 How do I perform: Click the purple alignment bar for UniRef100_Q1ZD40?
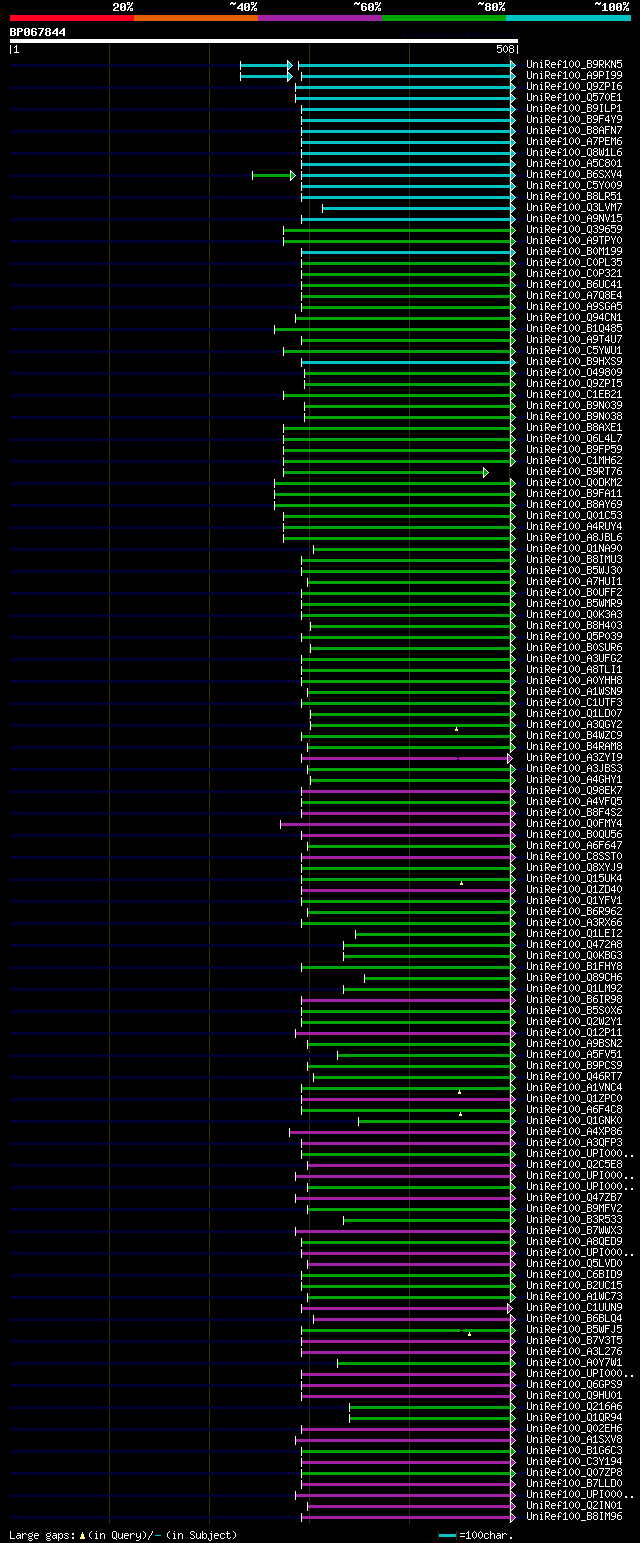(408, 890)
